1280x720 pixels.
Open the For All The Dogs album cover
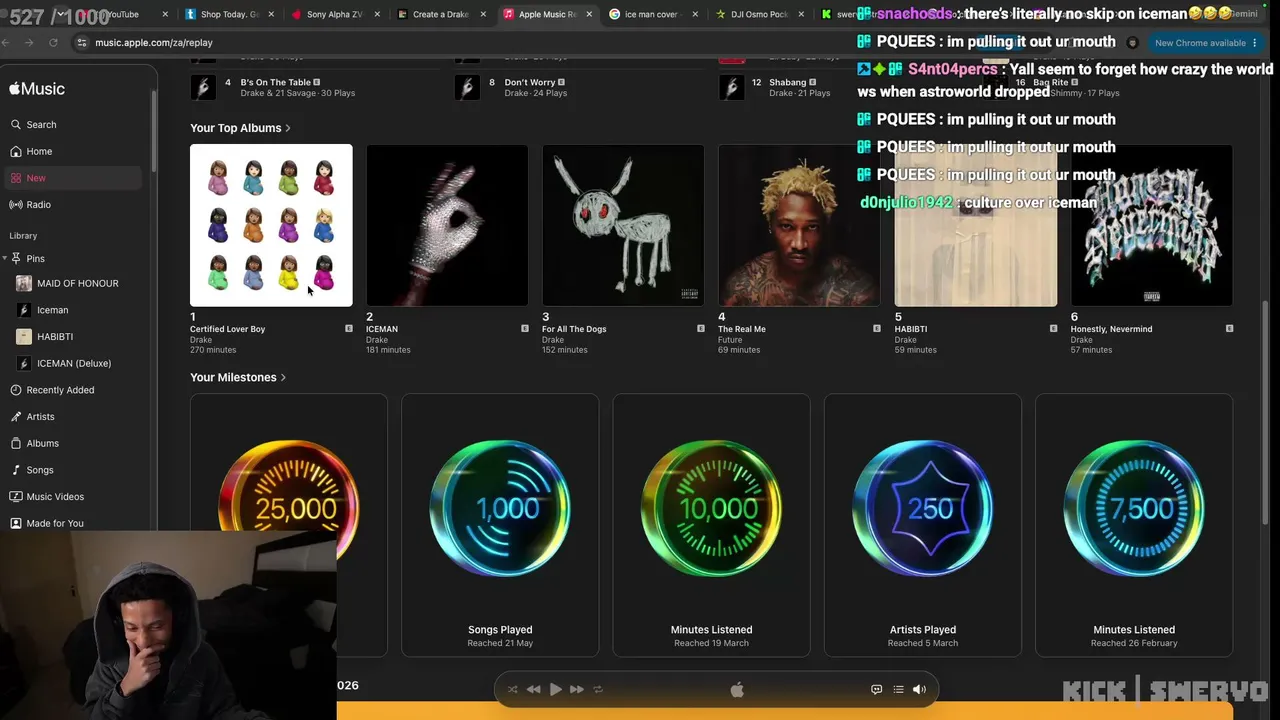tap(623, 225)
